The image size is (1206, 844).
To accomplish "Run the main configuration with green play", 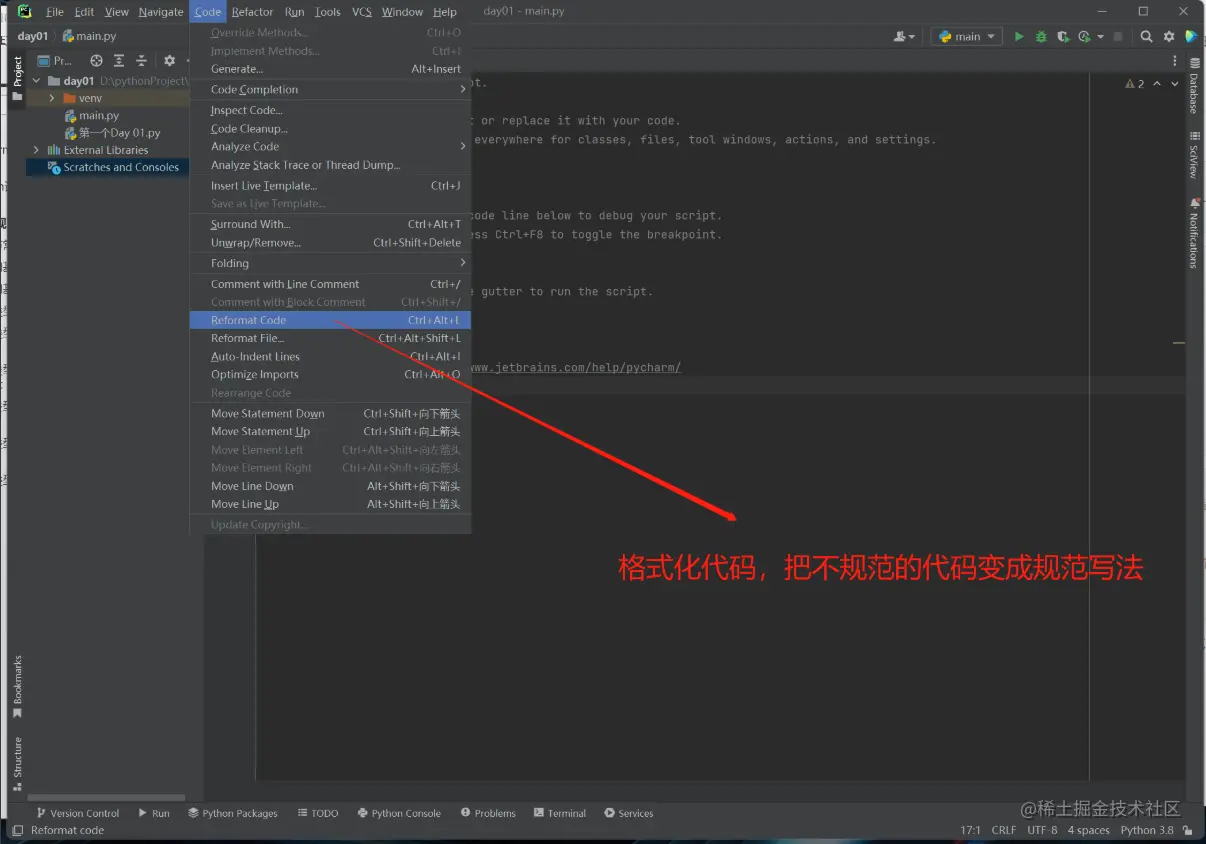I will coord(1019,36).
